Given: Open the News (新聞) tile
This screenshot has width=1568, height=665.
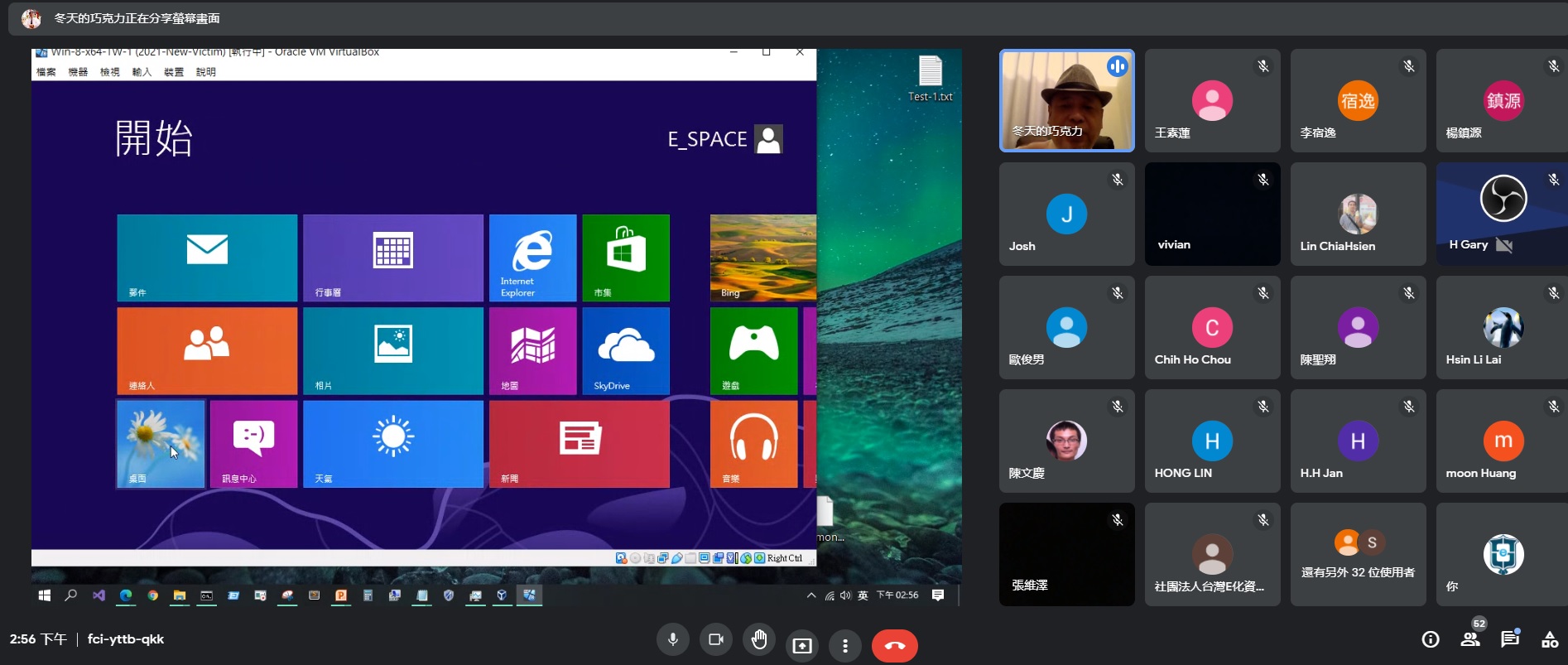Looking at the screenshot, I should 580,444.
